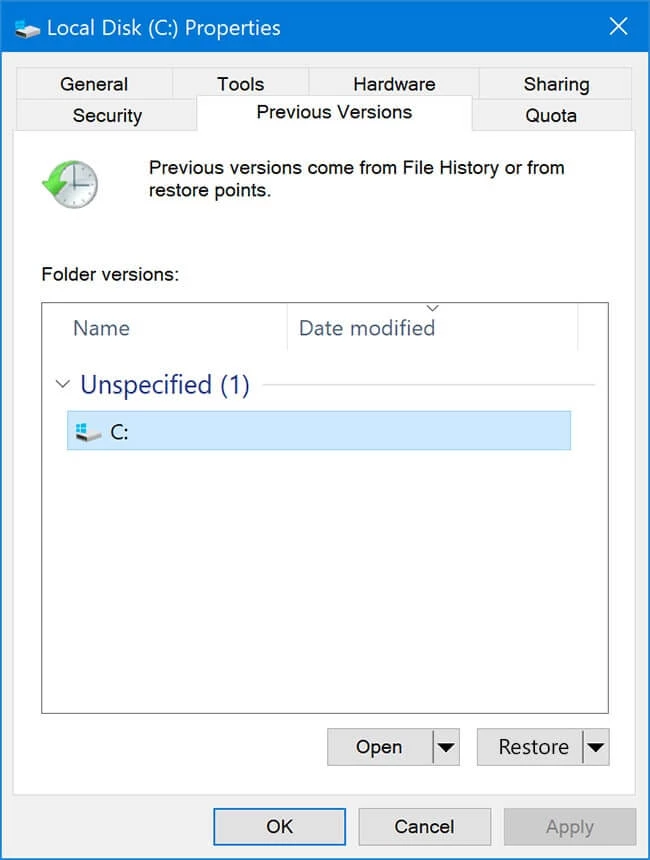
Task: Open the dropdown arrow next to Open
Action: pos(446,746)
